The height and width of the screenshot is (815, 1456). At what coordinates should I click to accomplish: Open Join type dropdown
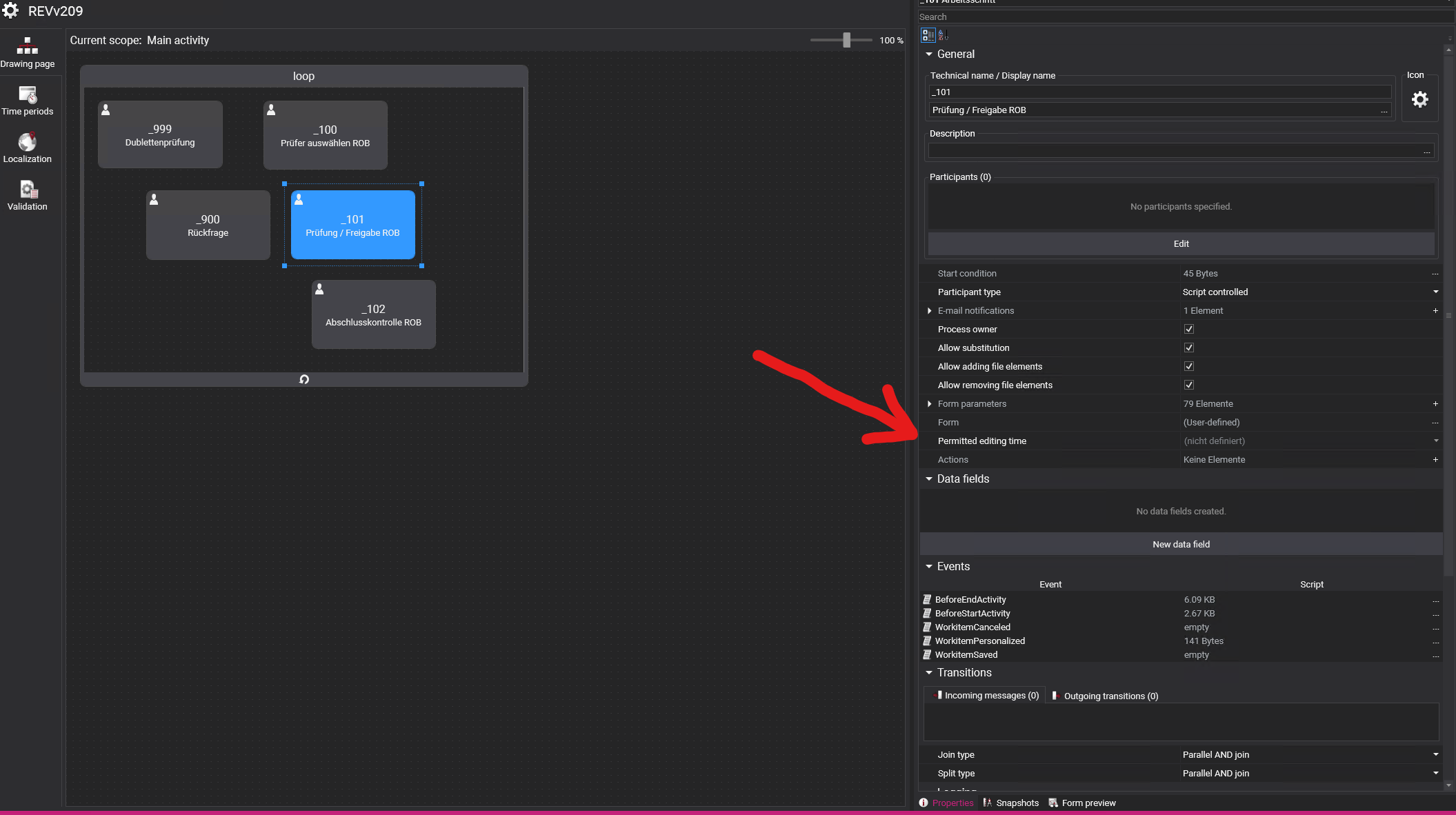pyautogui.click(x=1435, y=754)
